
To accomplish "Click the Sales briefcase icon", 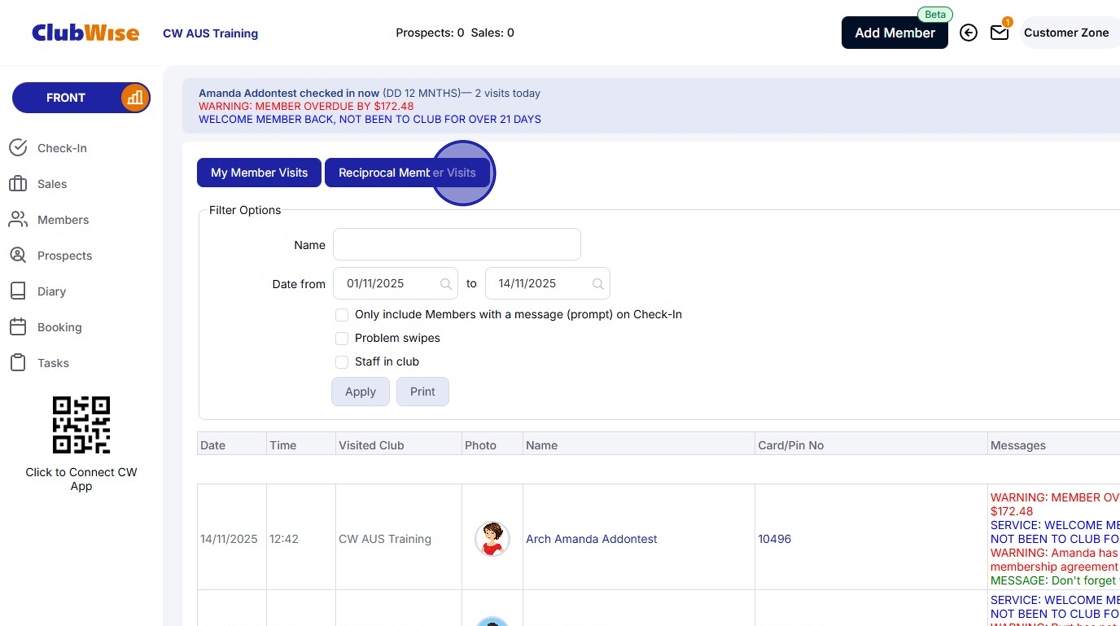I will pyautogui.click(x=18, y=184).
